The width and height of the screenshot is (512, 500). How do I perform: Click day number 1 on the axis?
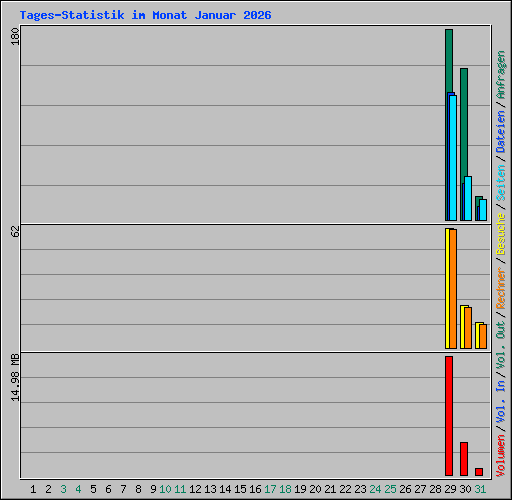33,489
